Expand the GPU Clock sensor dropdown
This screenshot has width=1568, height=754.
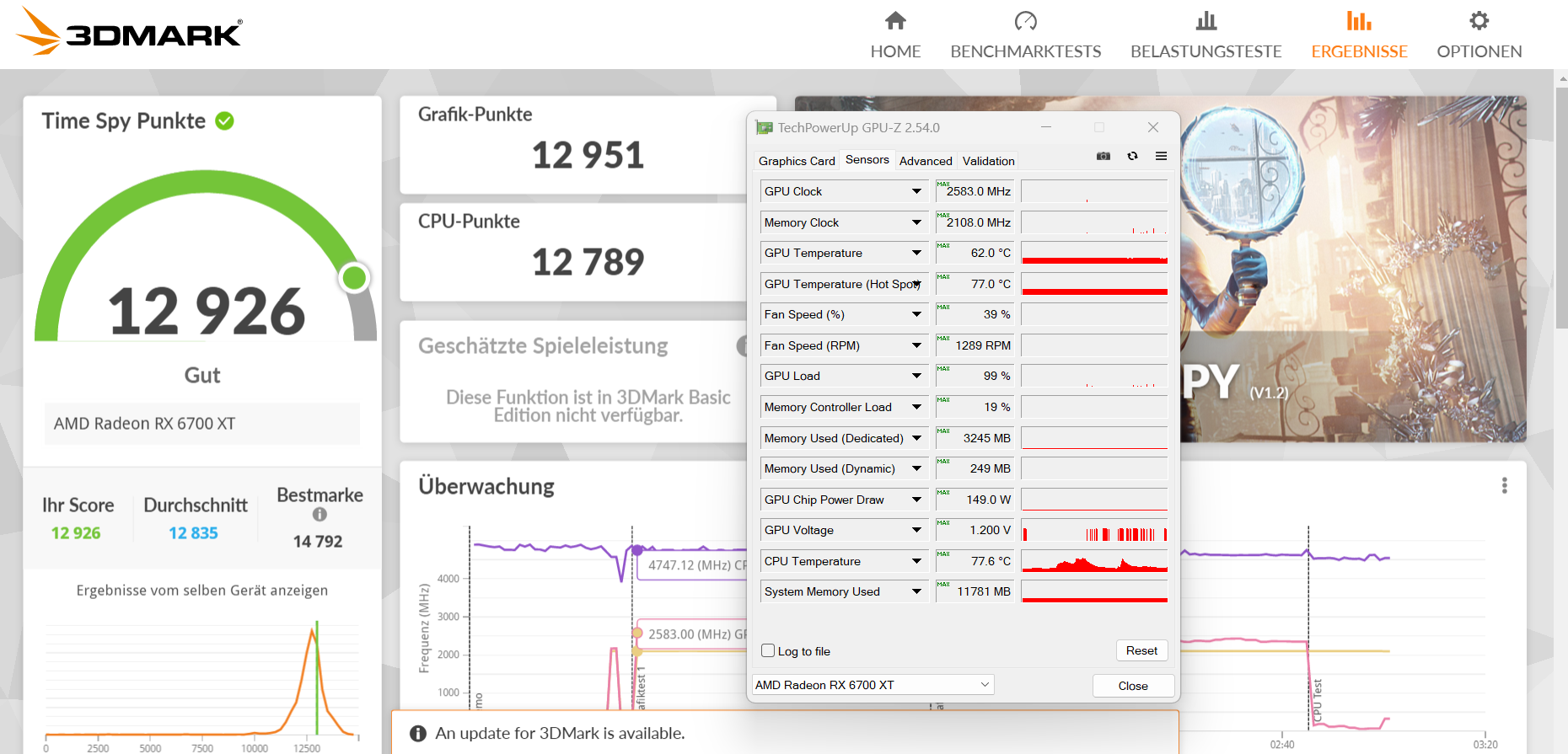[916, 191]
